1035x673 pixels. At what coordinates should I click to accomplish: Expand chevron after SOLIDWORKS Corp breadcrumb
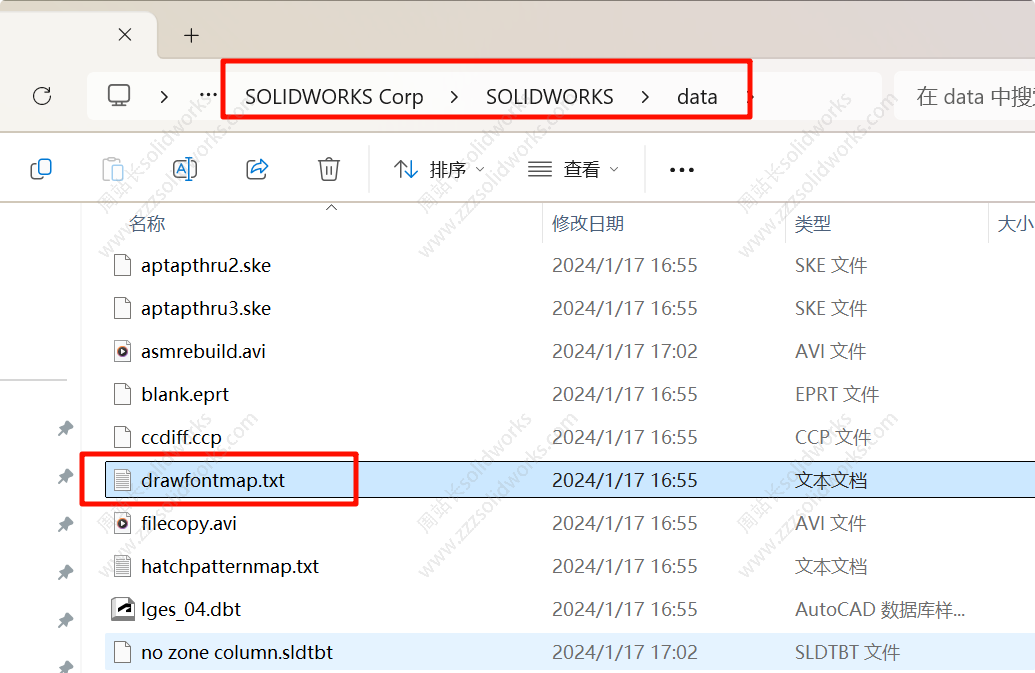pyautogui.click(x=454, y=97)
